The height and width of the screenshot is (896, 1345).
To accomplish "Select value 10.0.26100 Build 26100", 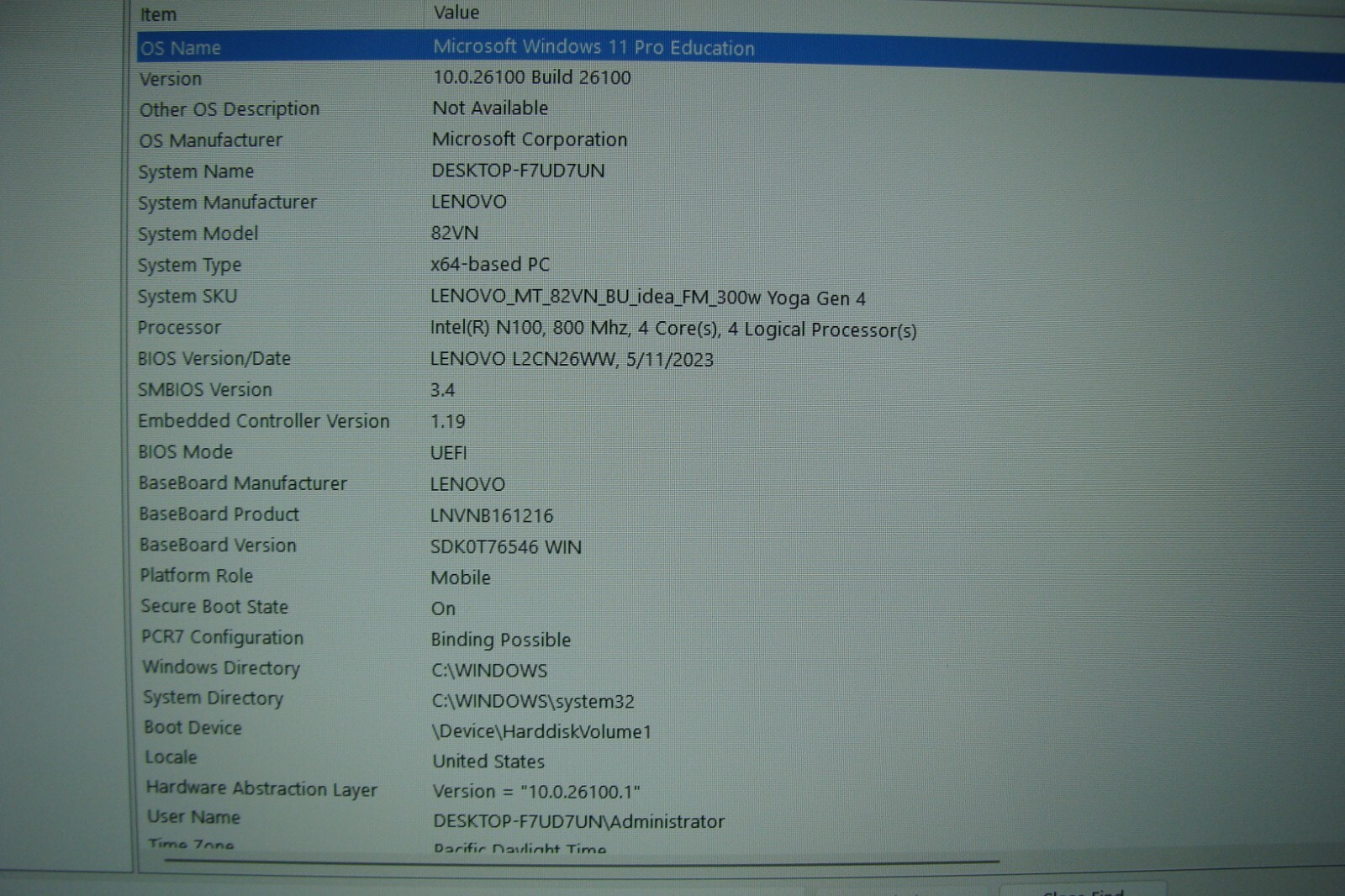I will tap(531, 77).
